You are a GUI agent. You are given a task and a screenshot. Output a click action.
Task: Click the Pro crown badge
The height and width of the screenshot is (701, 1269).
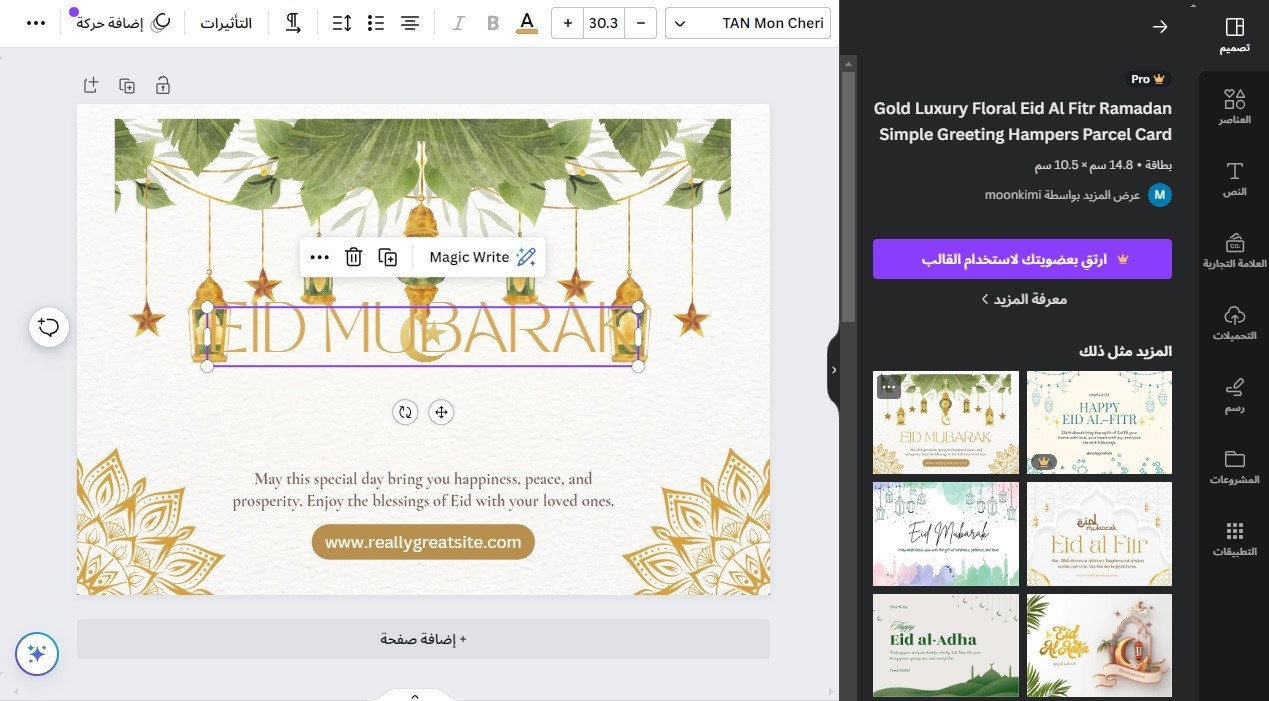(1148, 79)
